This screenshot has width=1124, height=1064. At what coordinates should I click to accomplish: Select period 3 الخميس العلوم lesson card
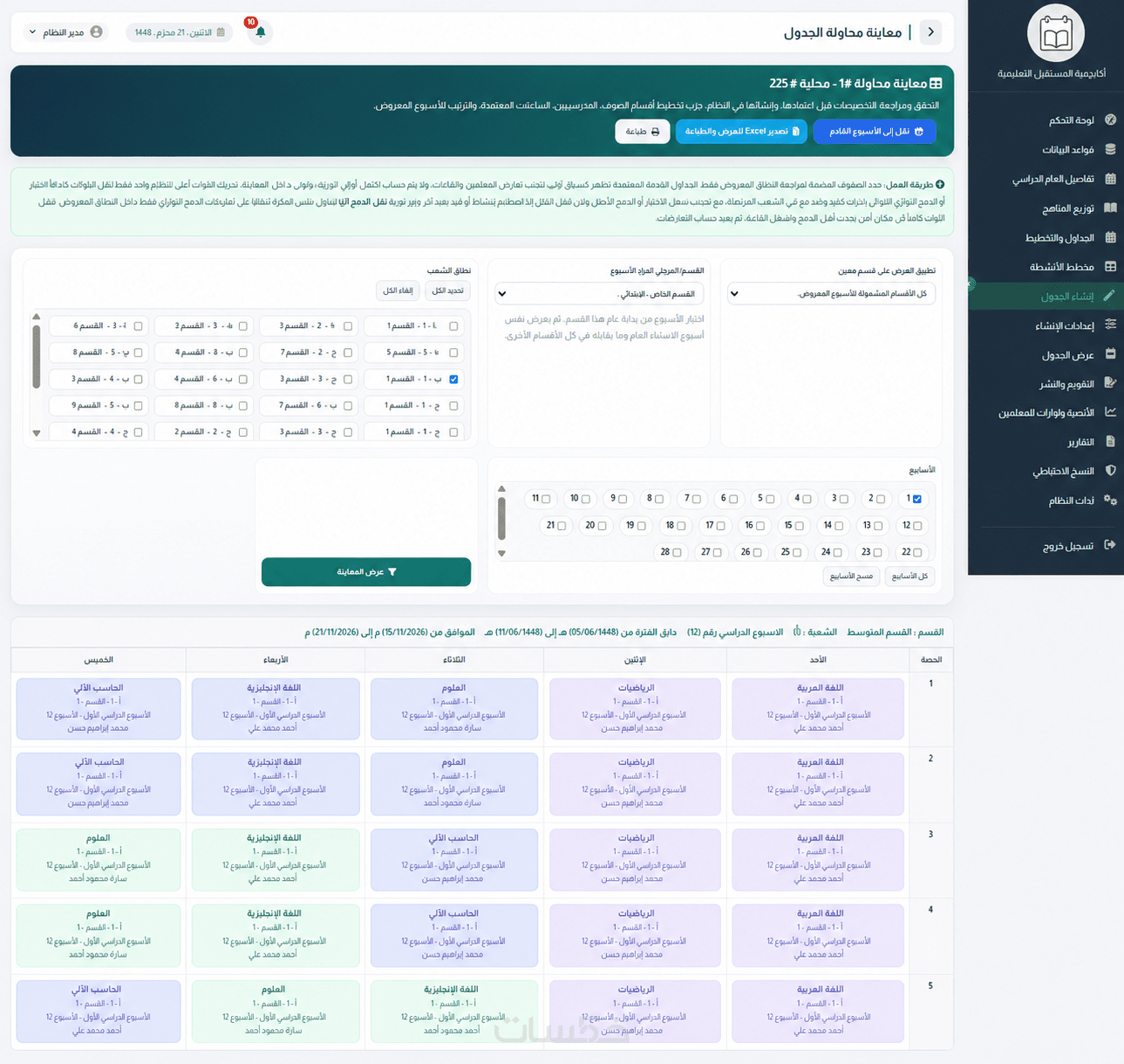point(99,859)
